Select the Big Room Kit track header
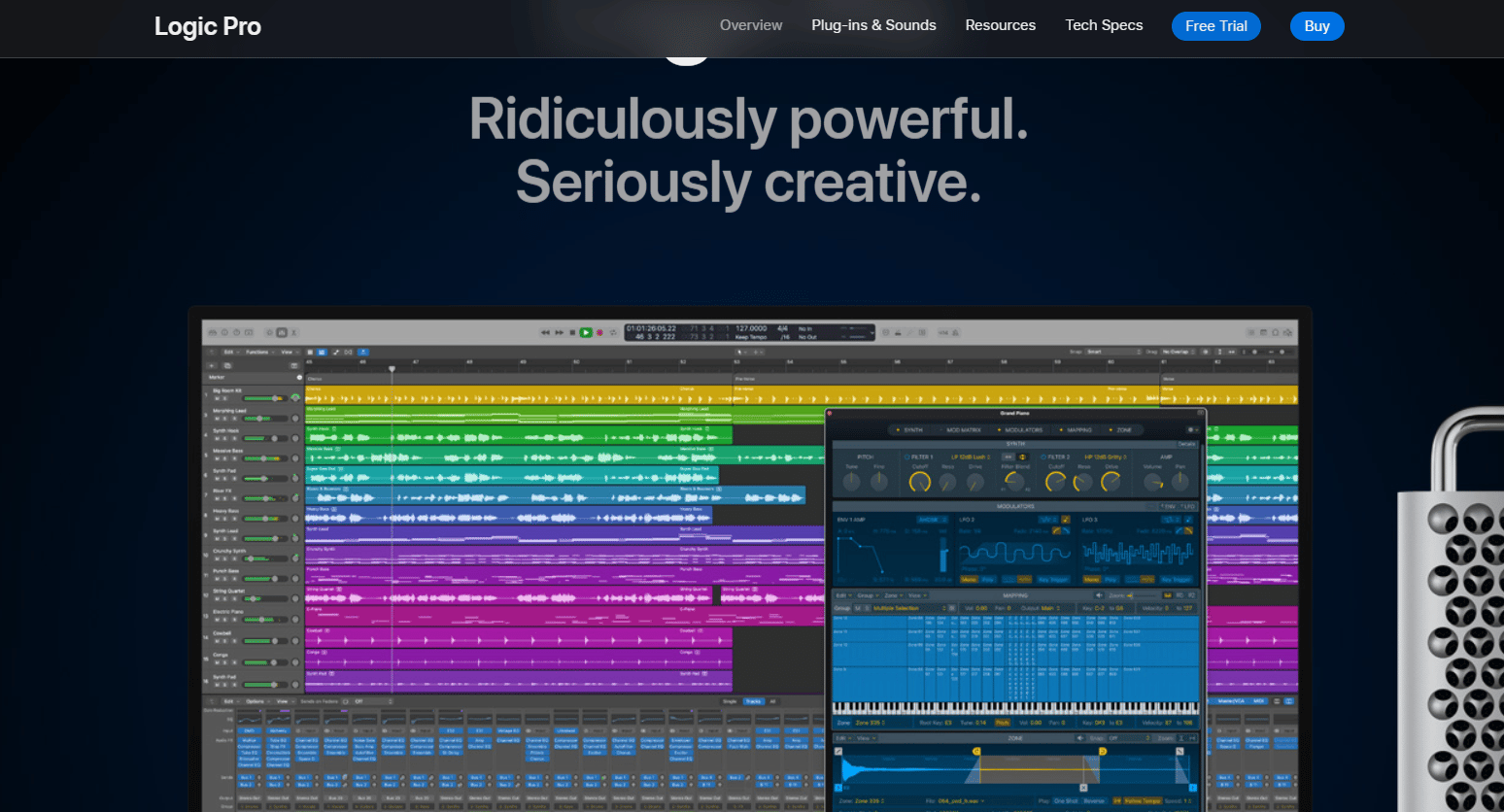Screen dimensions: 1504x812 coord(252,395)
